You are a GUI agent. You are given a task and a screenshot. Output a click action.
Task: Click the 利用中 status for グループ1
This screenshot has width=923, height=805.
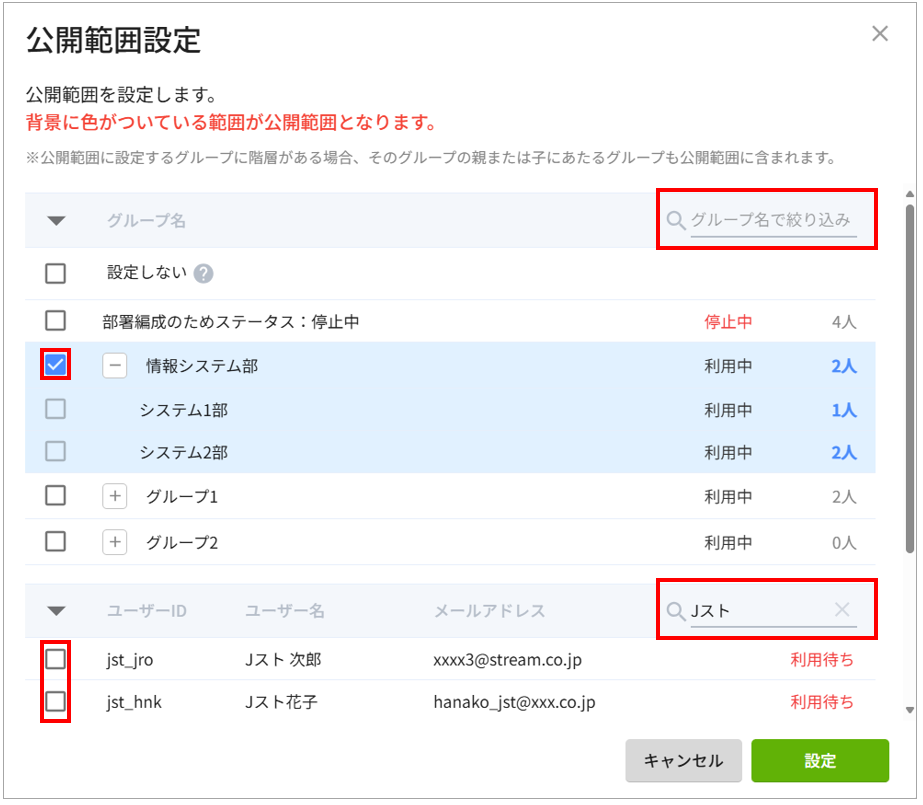click(x=728, y=497)
